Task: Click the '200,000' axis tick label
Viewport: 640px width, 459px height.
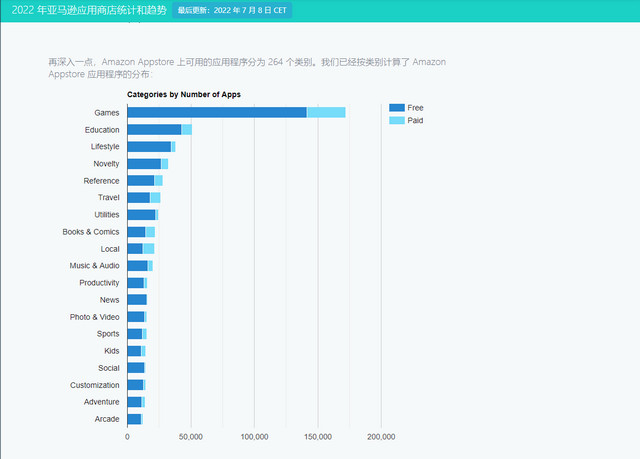Action: 381,437
